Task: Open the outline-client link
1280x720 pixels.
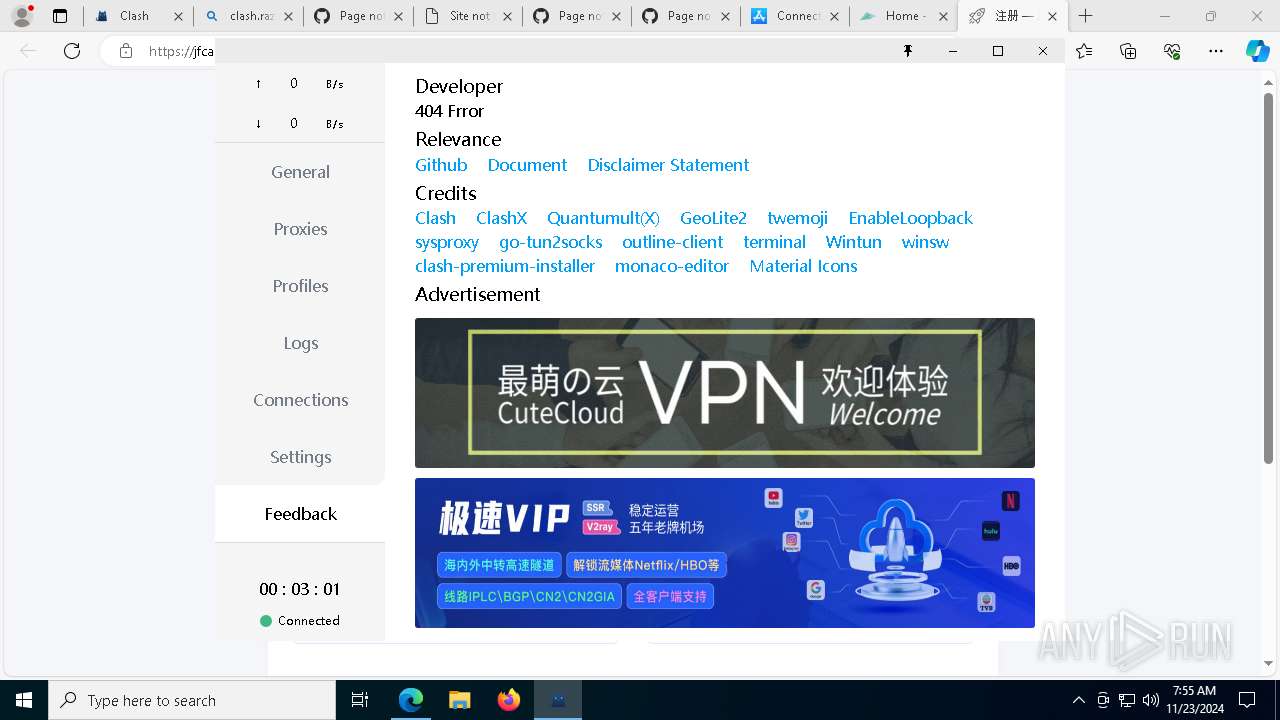Action: (672, 242)
